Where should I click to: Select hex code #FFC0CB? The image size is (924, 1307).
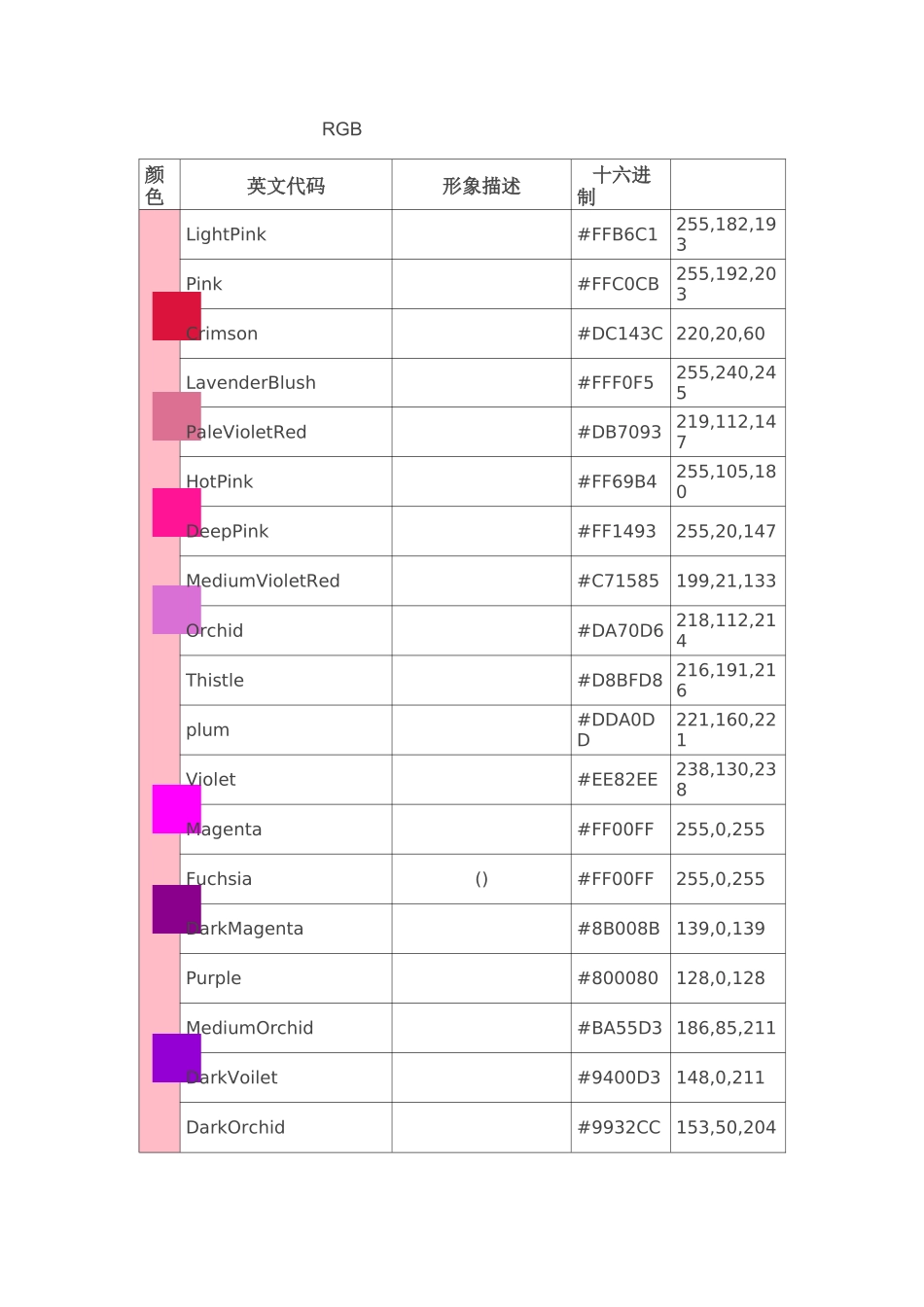point(618,284)
